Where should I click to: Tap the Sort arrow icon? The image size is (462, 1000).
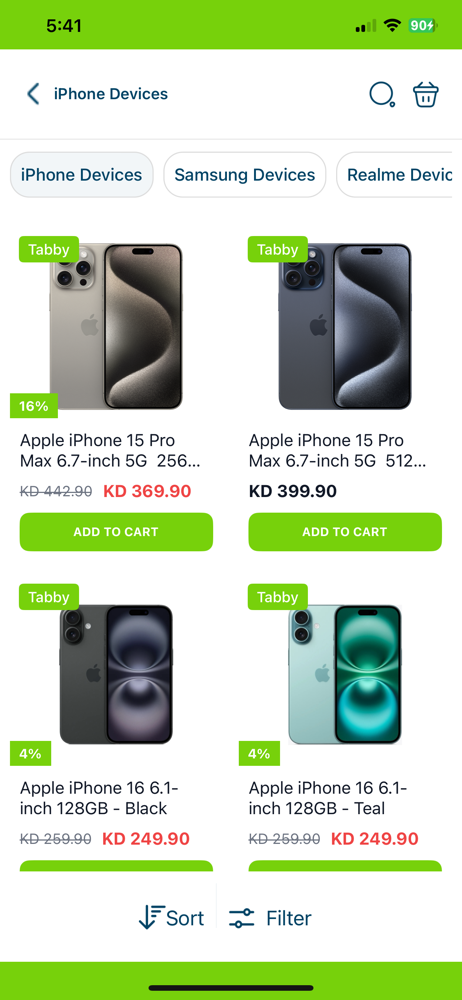coord(151,918)
